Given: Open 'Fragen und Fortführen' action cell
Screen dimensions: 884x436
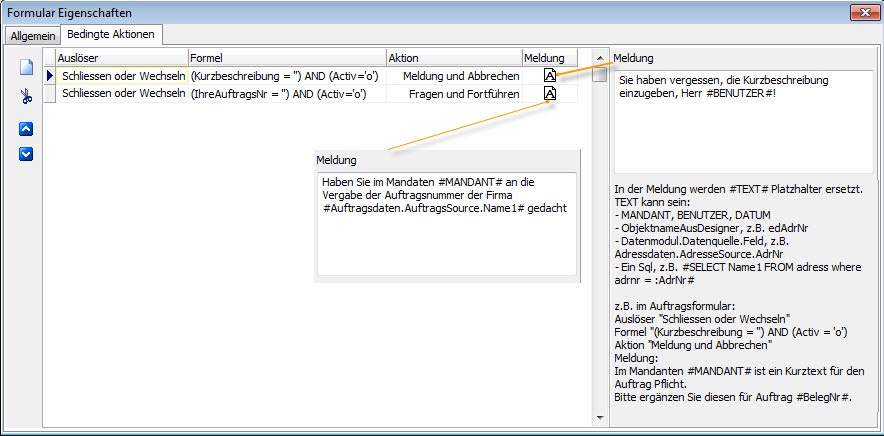Looking at the screenshot, I should tap(453, 94).
